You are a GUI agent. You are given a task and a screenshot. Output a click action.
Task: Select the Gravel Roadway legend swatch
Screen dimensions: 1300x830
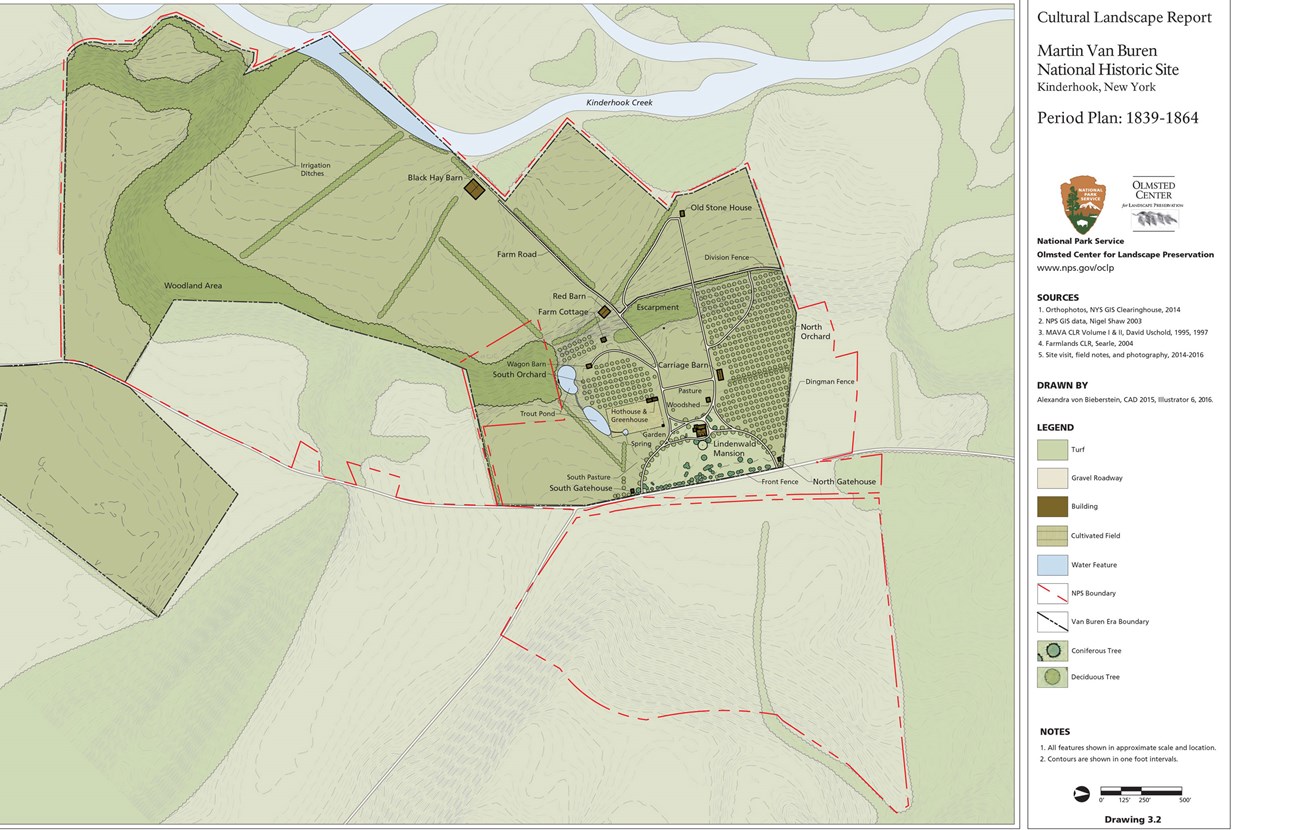coord(1052,478)
